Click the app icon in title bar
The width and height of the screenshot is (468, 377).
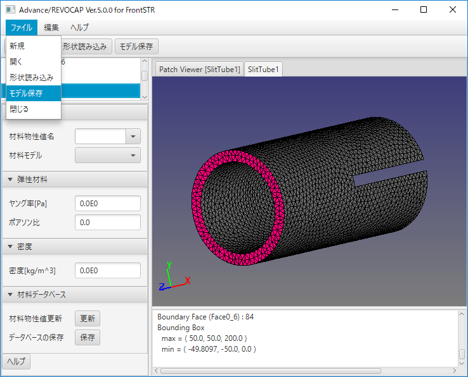pos(10,9)
